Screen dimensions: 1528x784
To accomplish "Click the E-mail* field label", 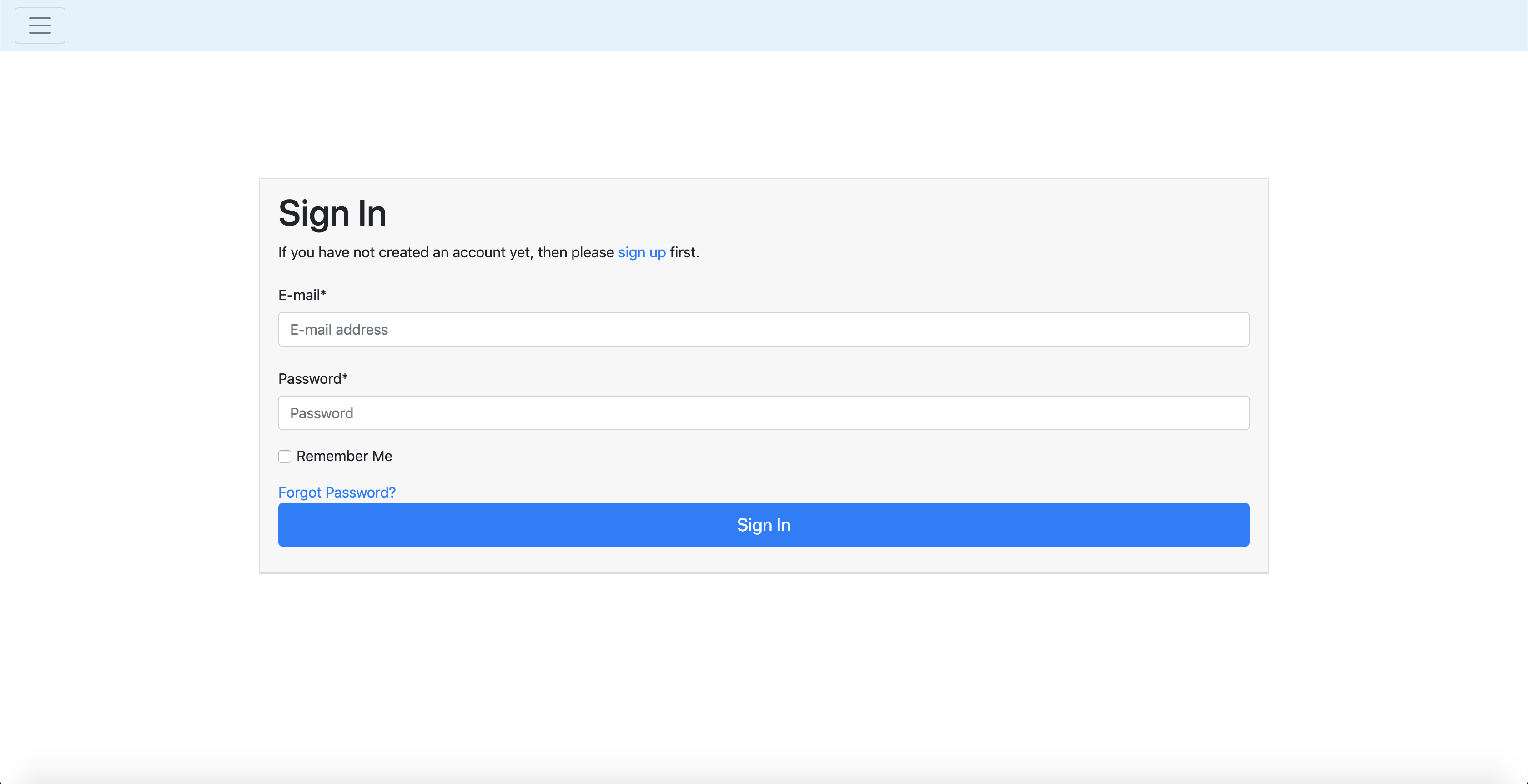I will click(302, 295).
